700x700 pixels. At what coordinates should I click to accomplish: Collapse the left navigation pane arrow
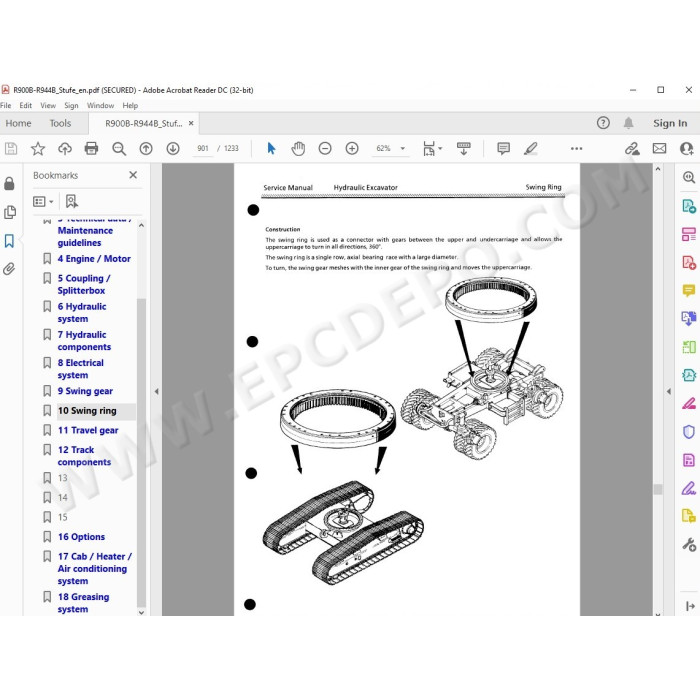pyautogui.click(x=156, y=392)
